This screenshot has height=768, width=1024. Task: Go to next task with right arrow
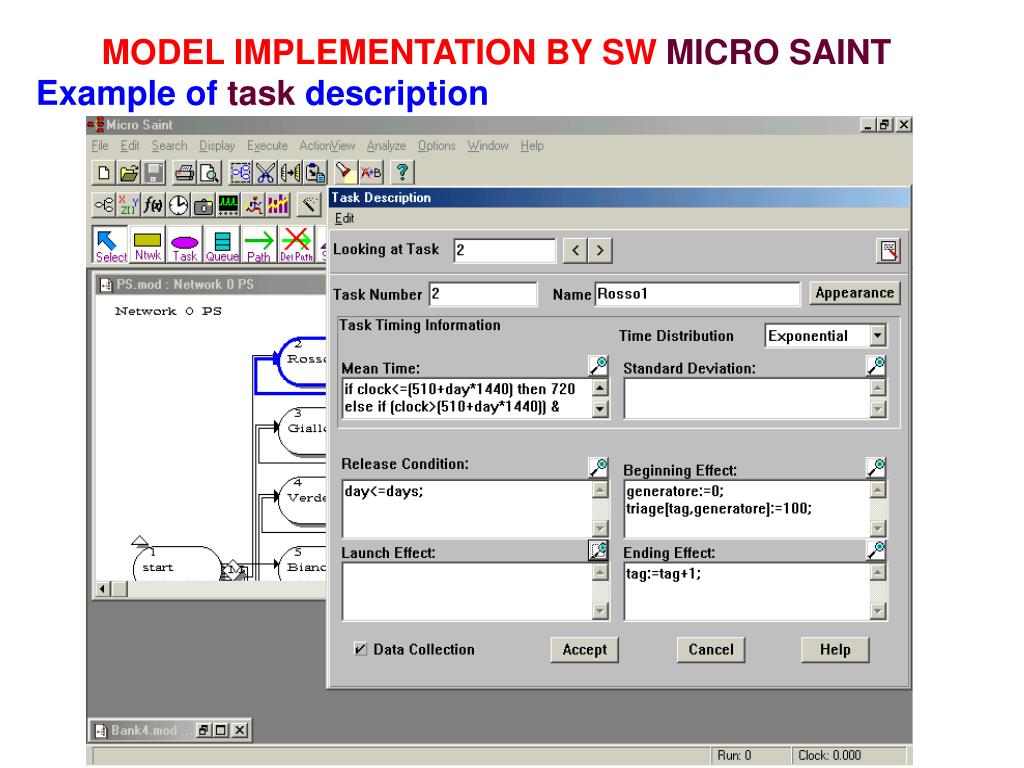click(600, 250)
